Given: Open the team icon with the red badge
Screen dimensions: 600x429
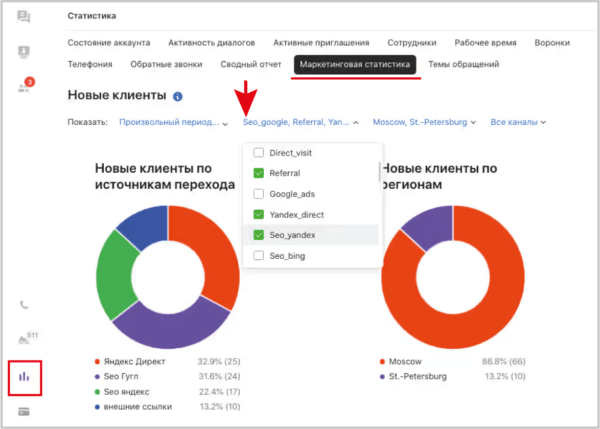Looking at the screenshot, I should [x=24, y=87].
